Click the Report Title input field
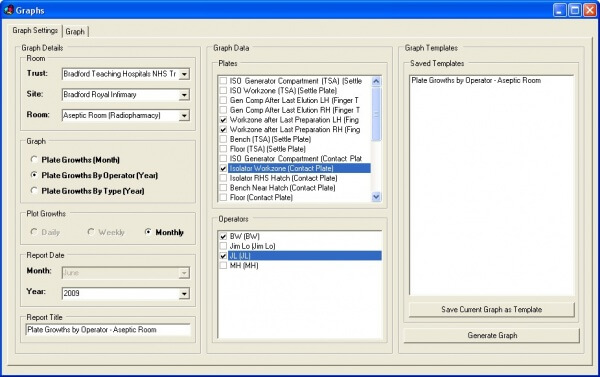The image size is (600, 377). pos(108,330)
